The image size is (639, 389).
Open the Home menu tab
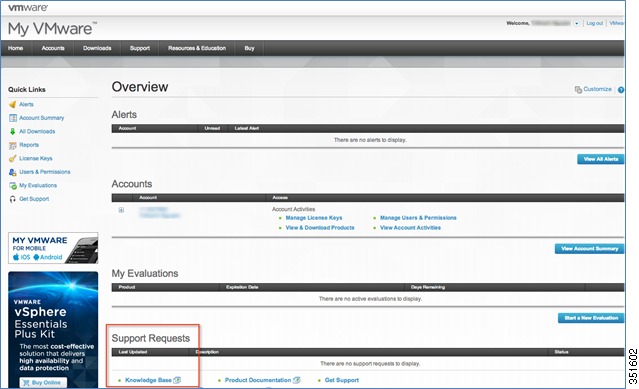pos(15,48)
